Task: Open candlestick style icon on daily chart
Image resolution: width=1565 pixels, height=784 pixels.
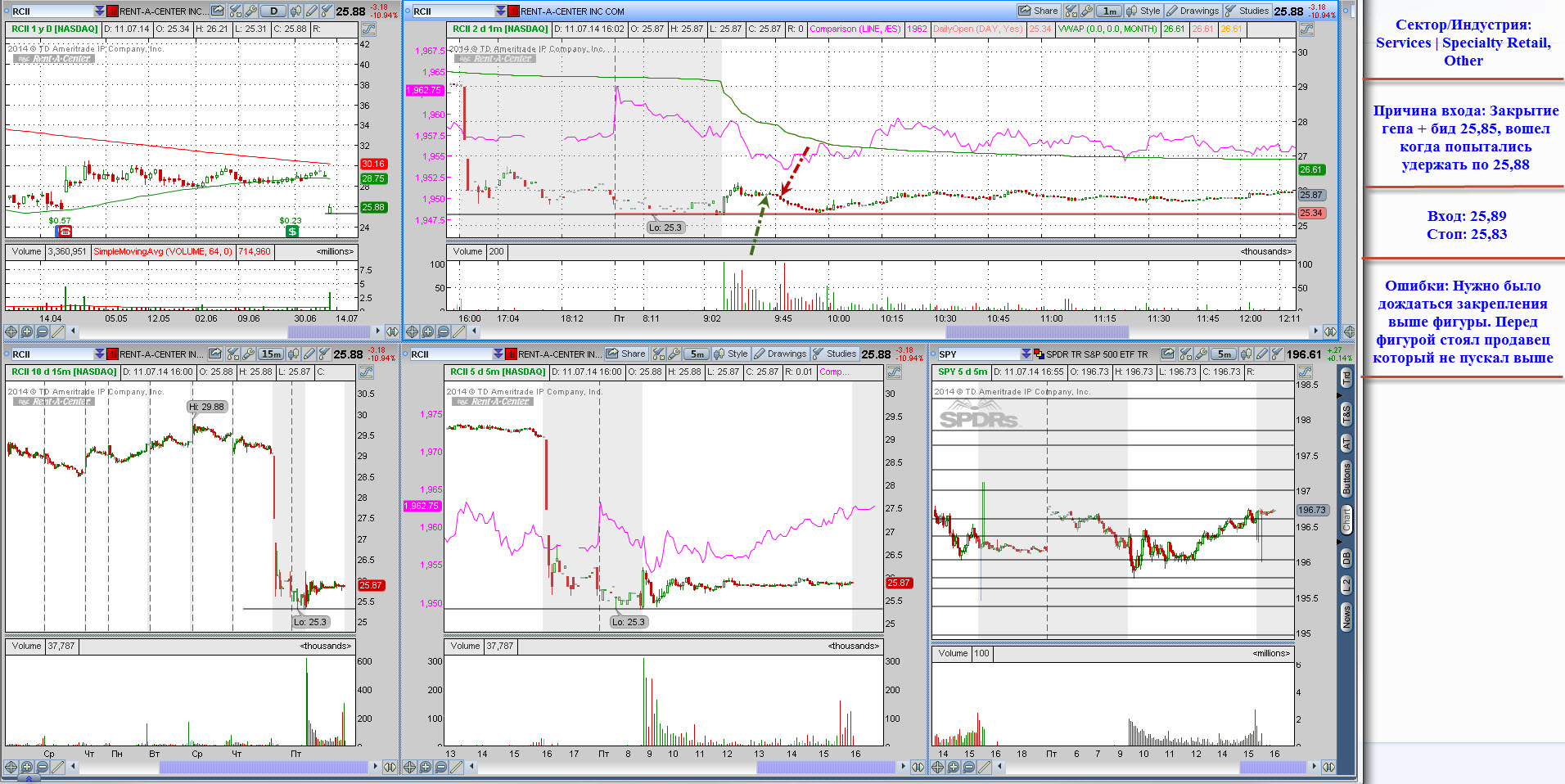Action: pos(295,11)
